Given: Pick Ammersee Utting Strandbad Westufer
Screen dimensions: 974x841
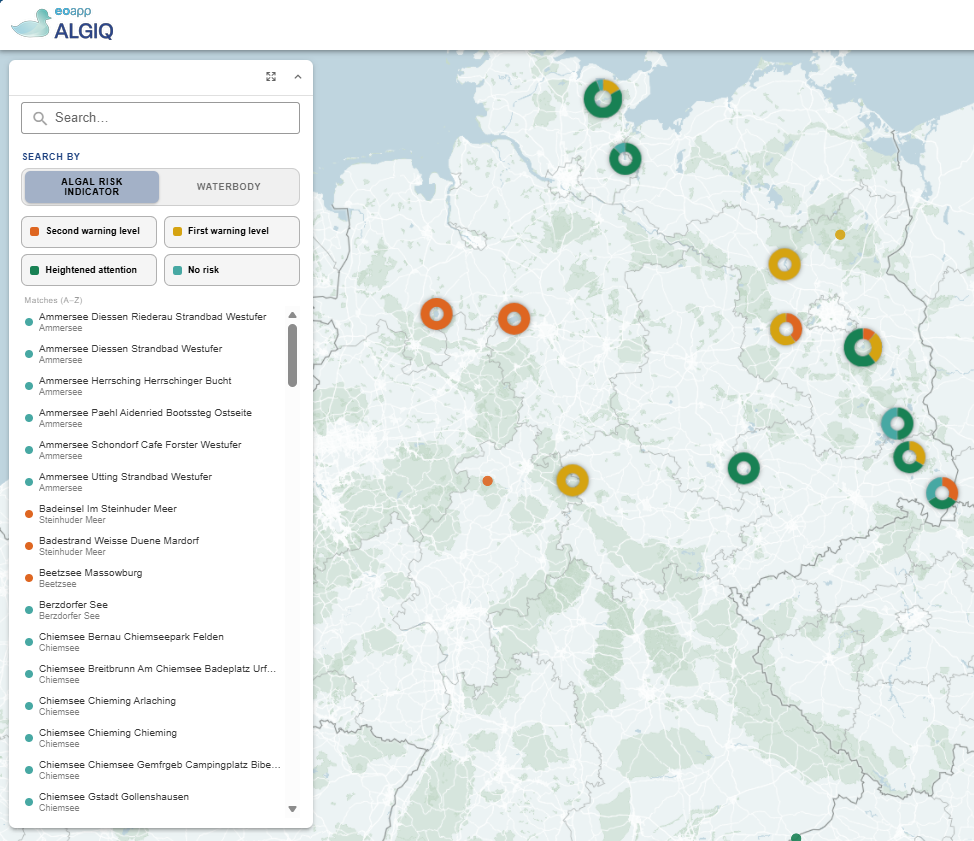Looking at the screenshot, I should coord(153,482).
